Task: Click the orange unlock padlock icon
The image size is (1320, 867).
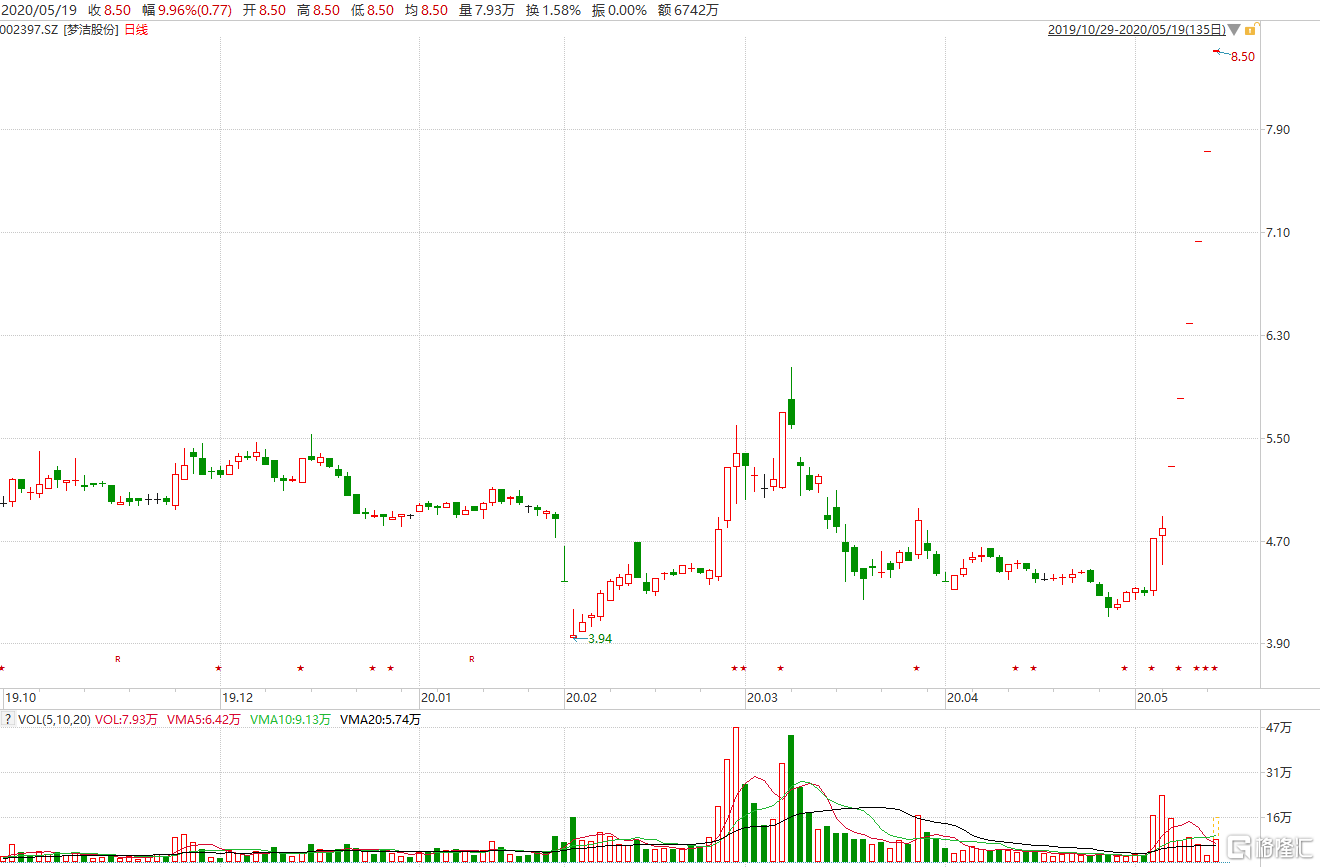Action: (1250, 30)
